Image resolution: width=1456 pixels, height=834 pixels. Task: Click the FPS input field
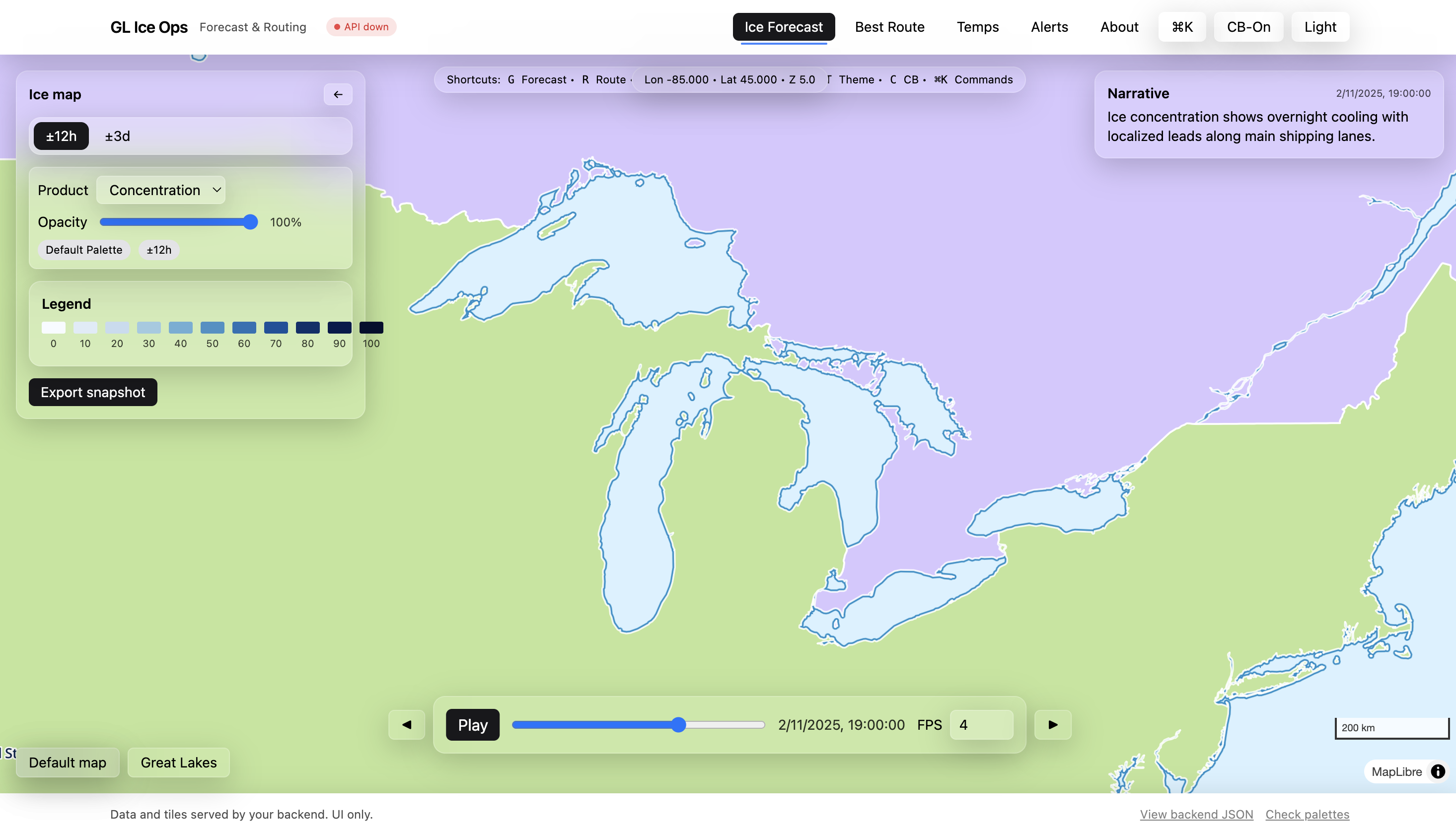click(980, 725)
